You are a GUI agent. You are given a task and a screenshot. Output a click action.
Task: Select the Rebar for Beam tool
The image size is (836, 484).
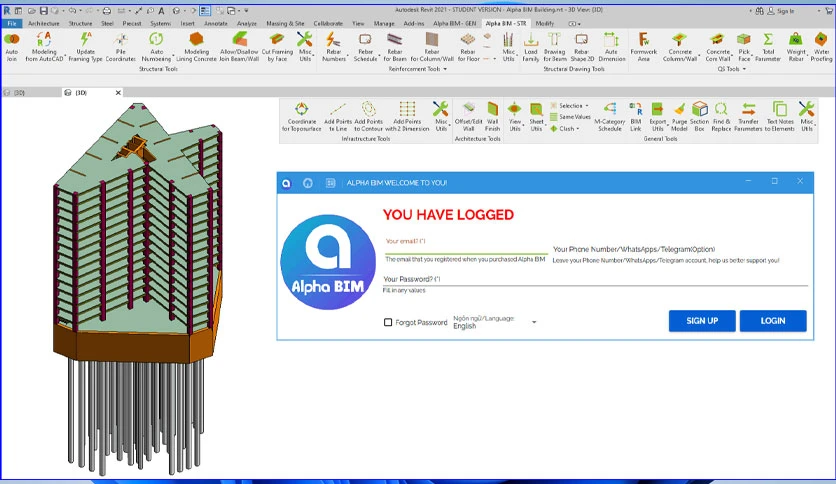click(395, 46)
